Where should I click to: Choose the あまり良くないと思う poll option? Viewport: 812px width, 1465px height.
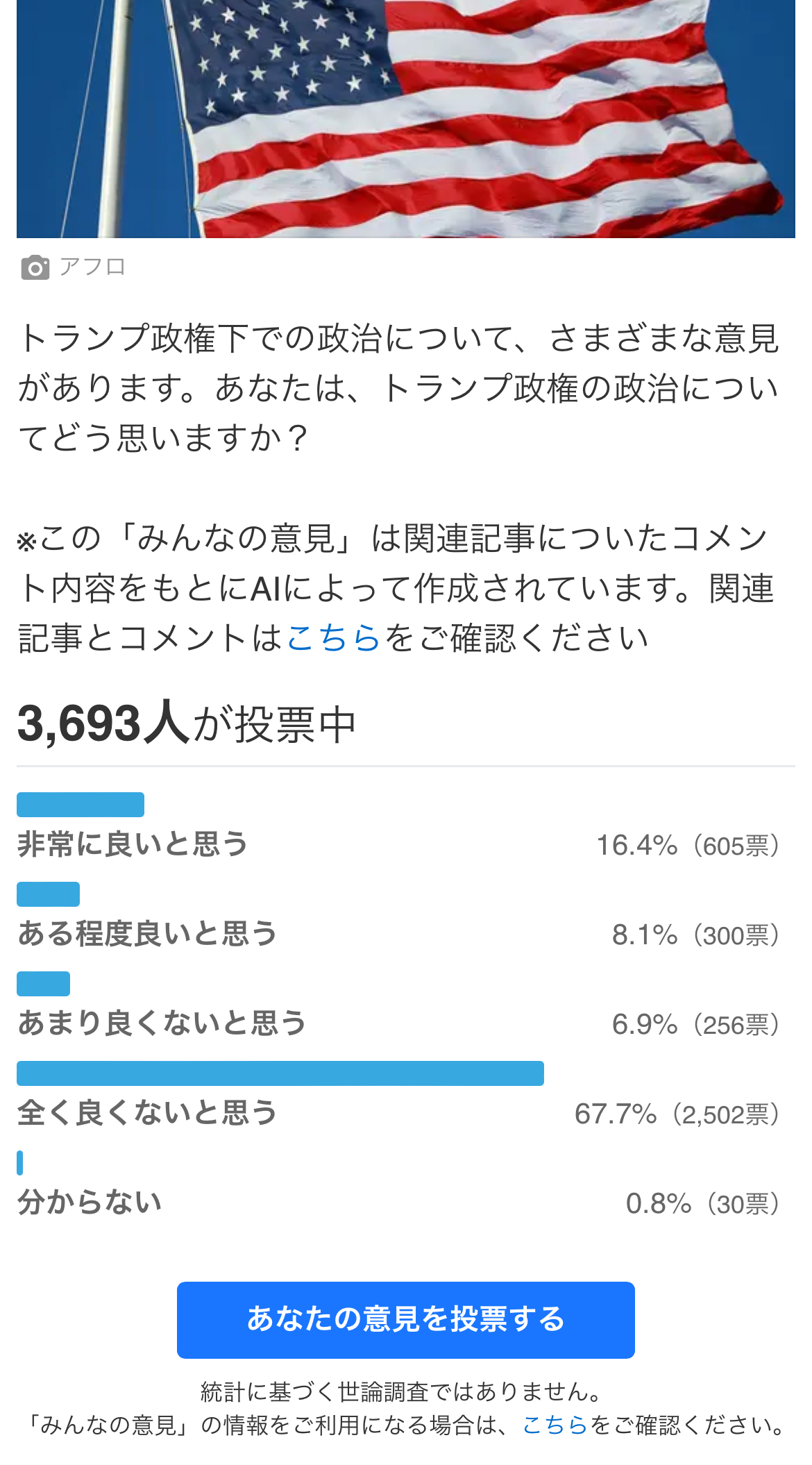[162, 1023]
